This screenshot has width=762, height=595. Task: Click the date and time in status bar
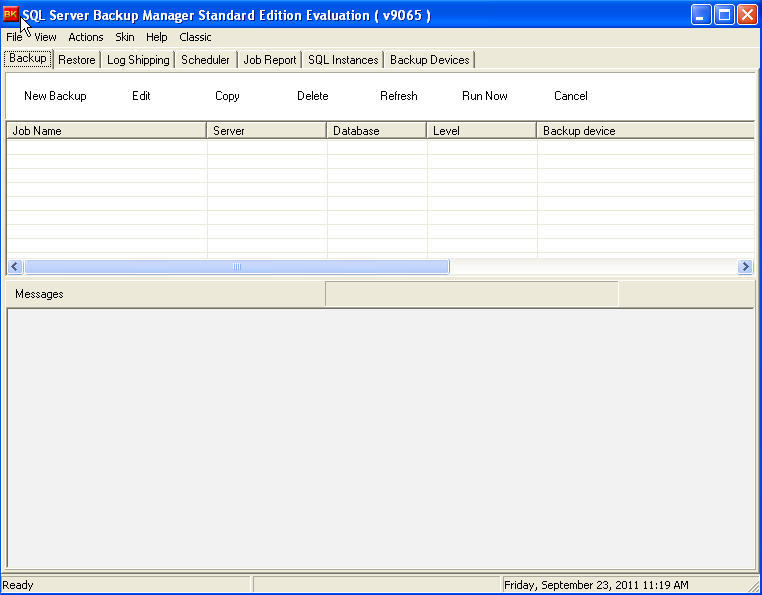click(x=596, y=585)
